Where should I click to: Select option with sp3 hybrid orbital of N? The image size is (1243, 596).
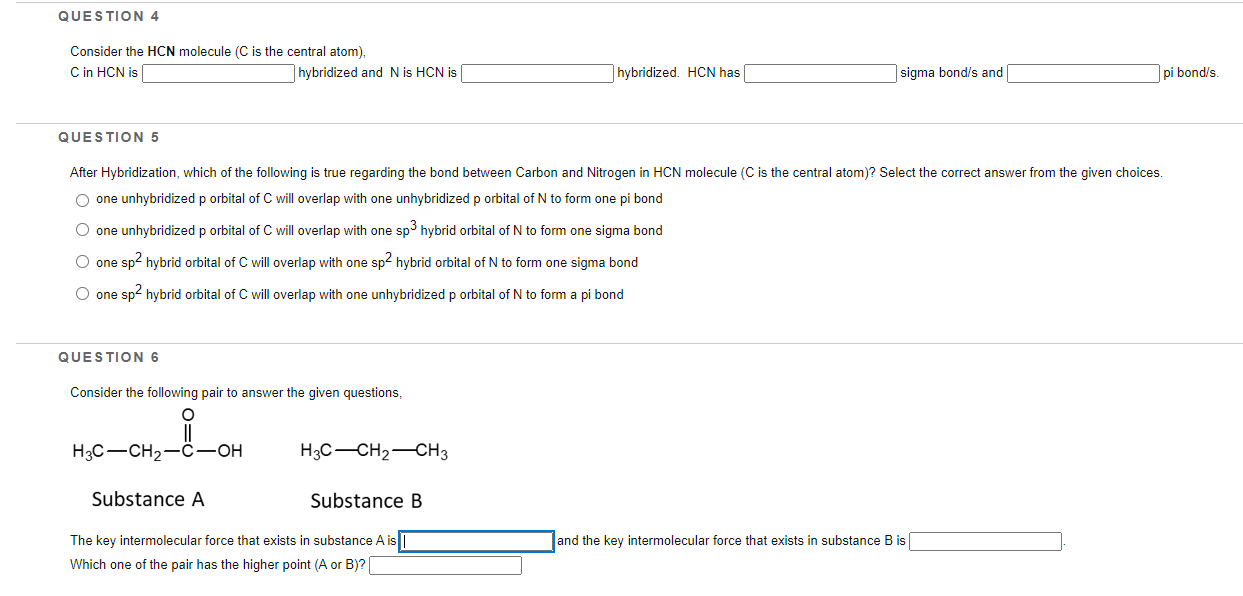pos(82,229)
